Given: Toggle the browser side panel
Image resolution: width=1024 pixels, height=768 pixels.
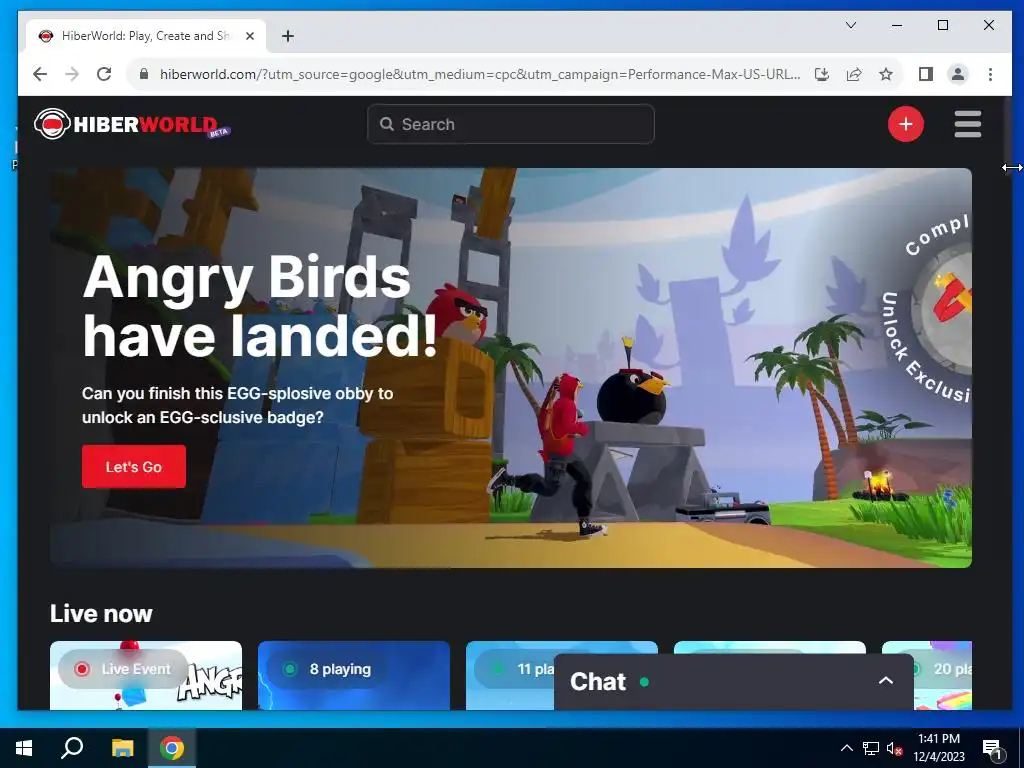Looking at the screenshot, I should pos(925,74).
